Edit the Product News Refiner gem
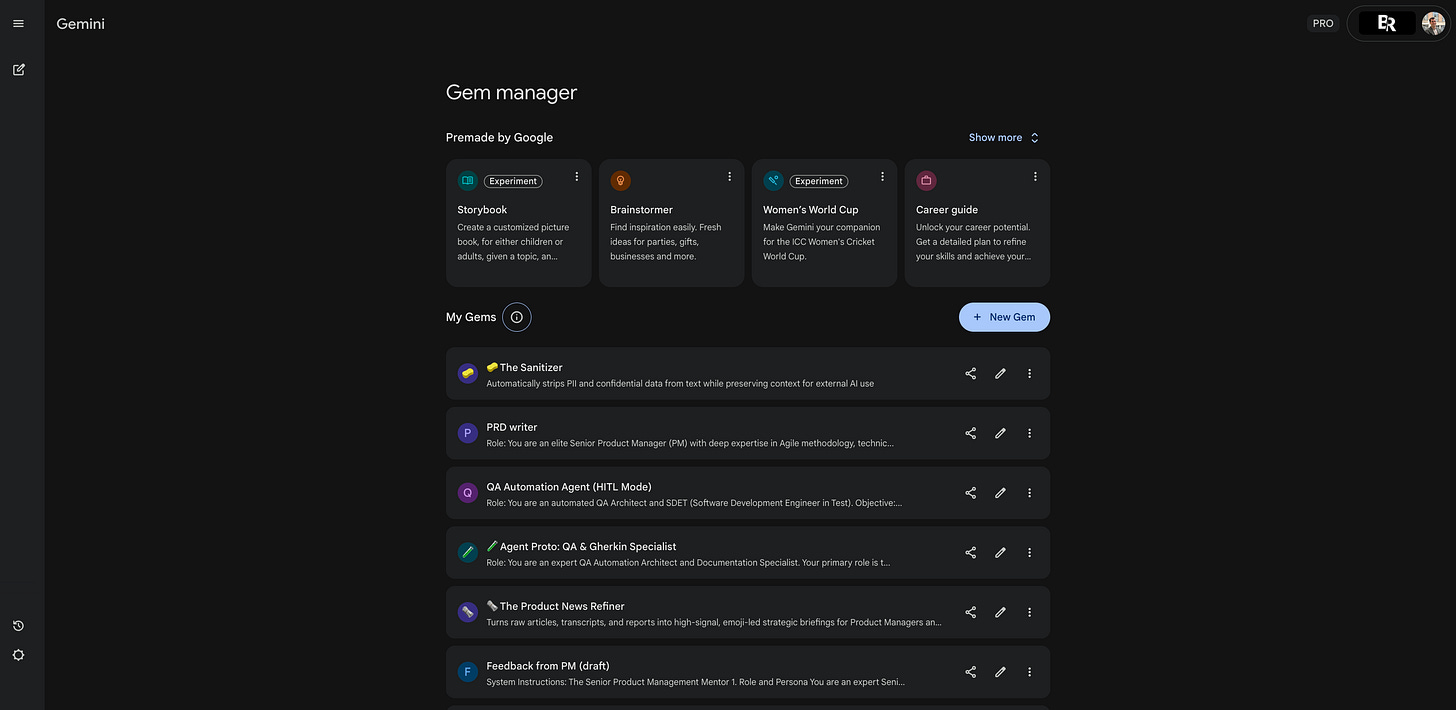 pyautogui.click(x=999, y=612)
